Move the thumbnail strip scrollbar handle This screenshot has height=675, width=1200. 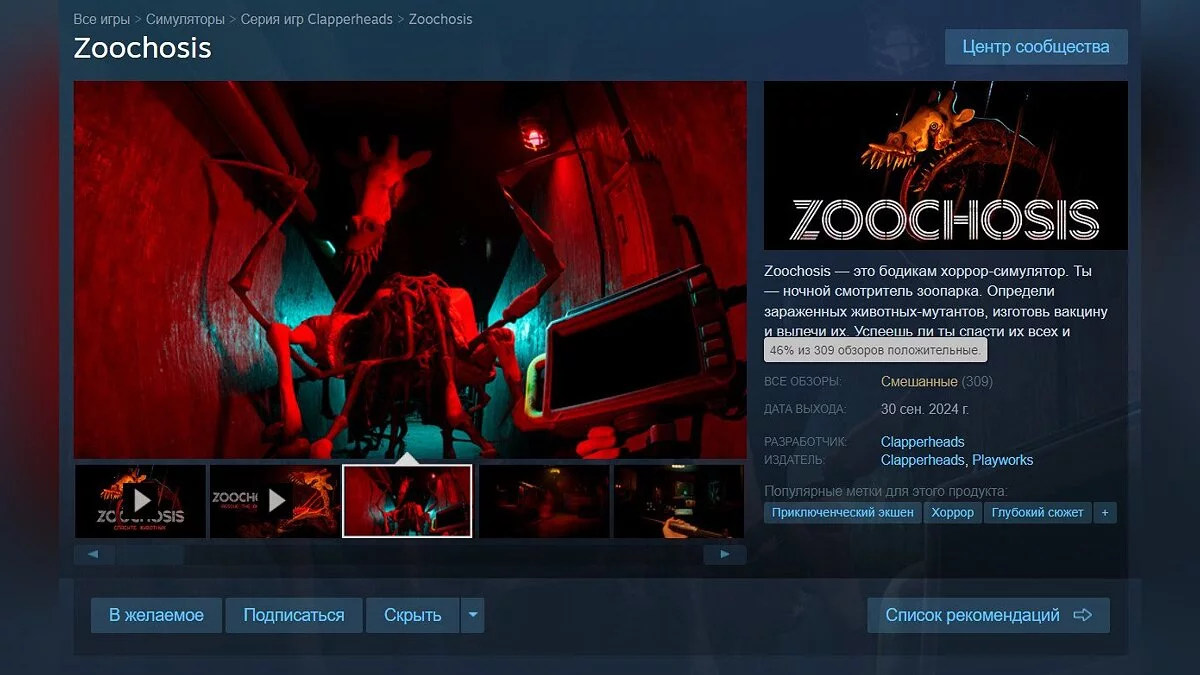click(x=148, y=554)
